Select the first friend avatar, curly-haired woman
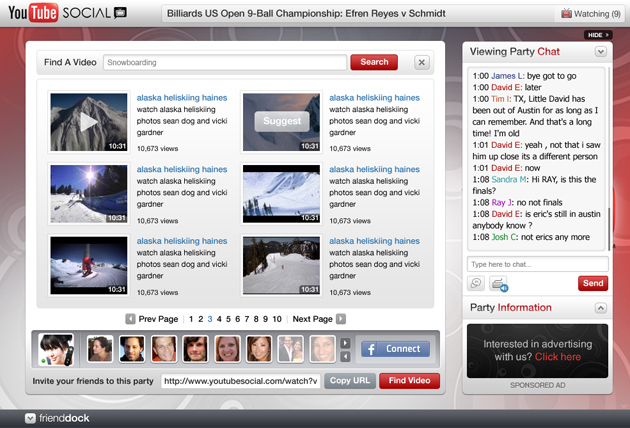The width and height of the screenshot is (630, 428). coord(100,349)
